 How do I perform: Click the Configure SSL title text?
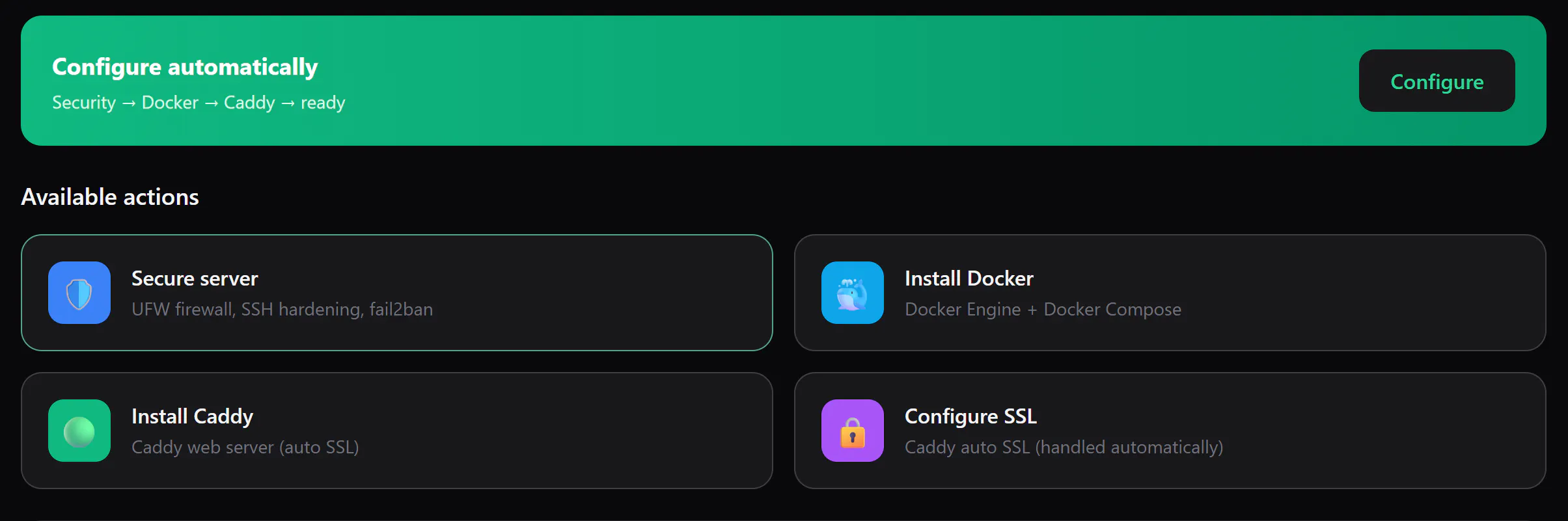[970, 416]
